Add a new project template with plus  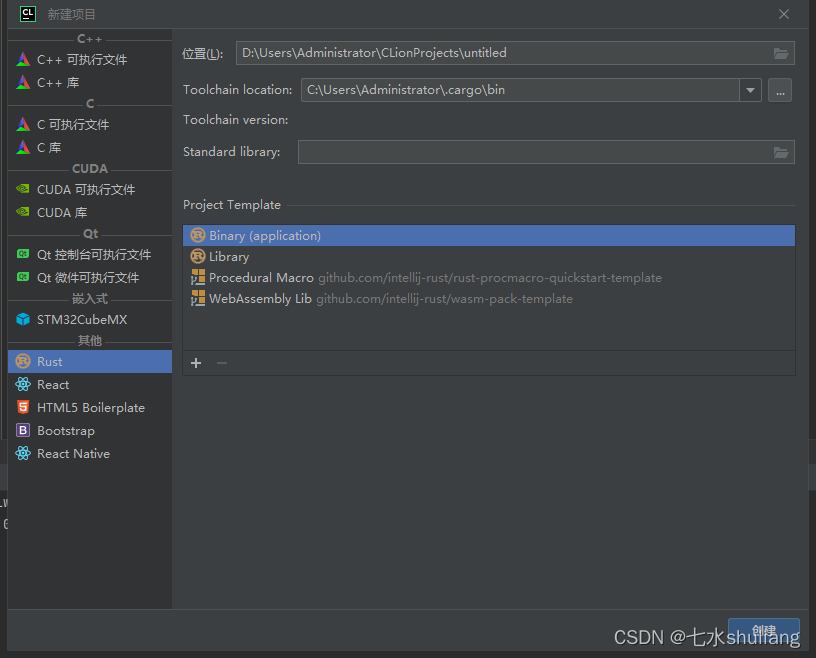tap(196, 363)
